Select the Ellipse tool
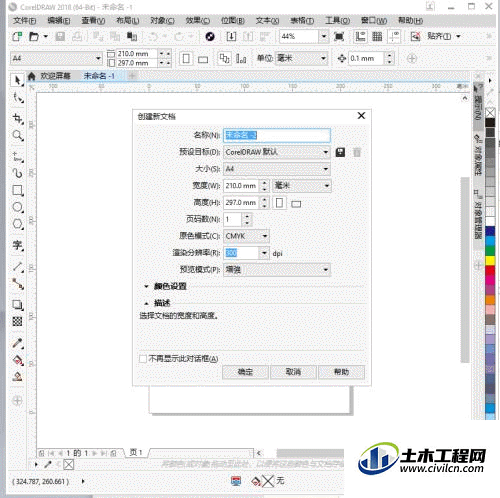Image resolution: width=500 pixels, height=498 pixels. 17,207
